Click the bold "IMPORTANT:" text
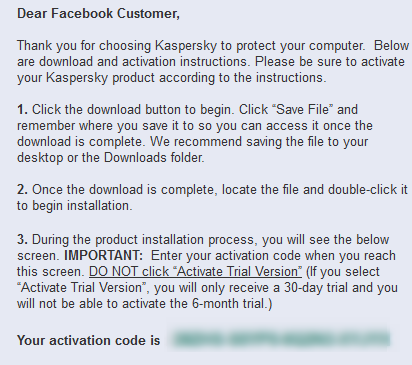Screen dimensions: 412x365 (103, 256)
